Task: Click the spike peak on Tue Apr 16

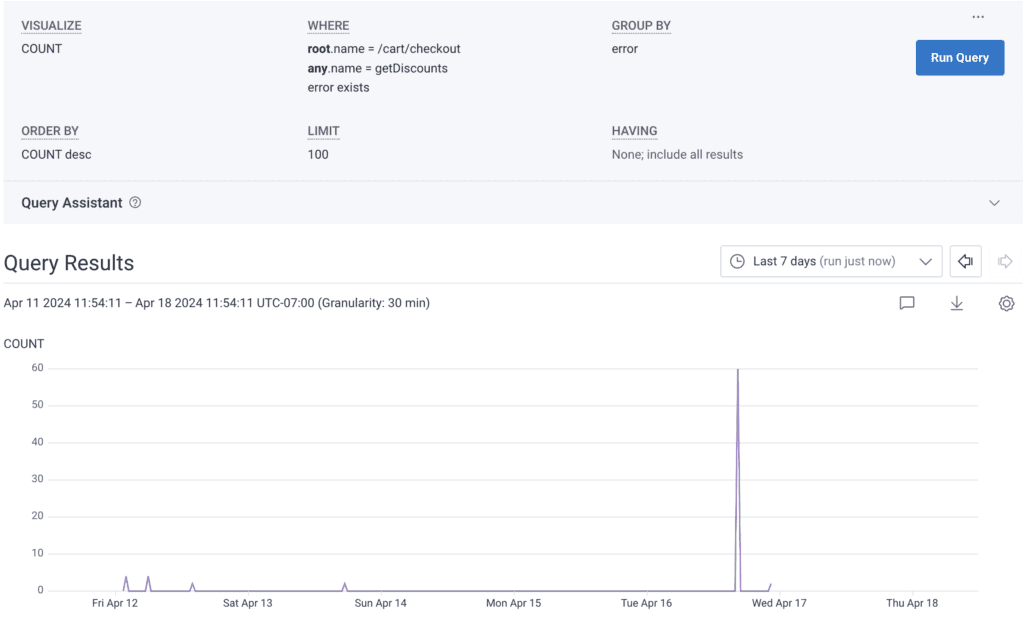Action: tap(738, 371)
